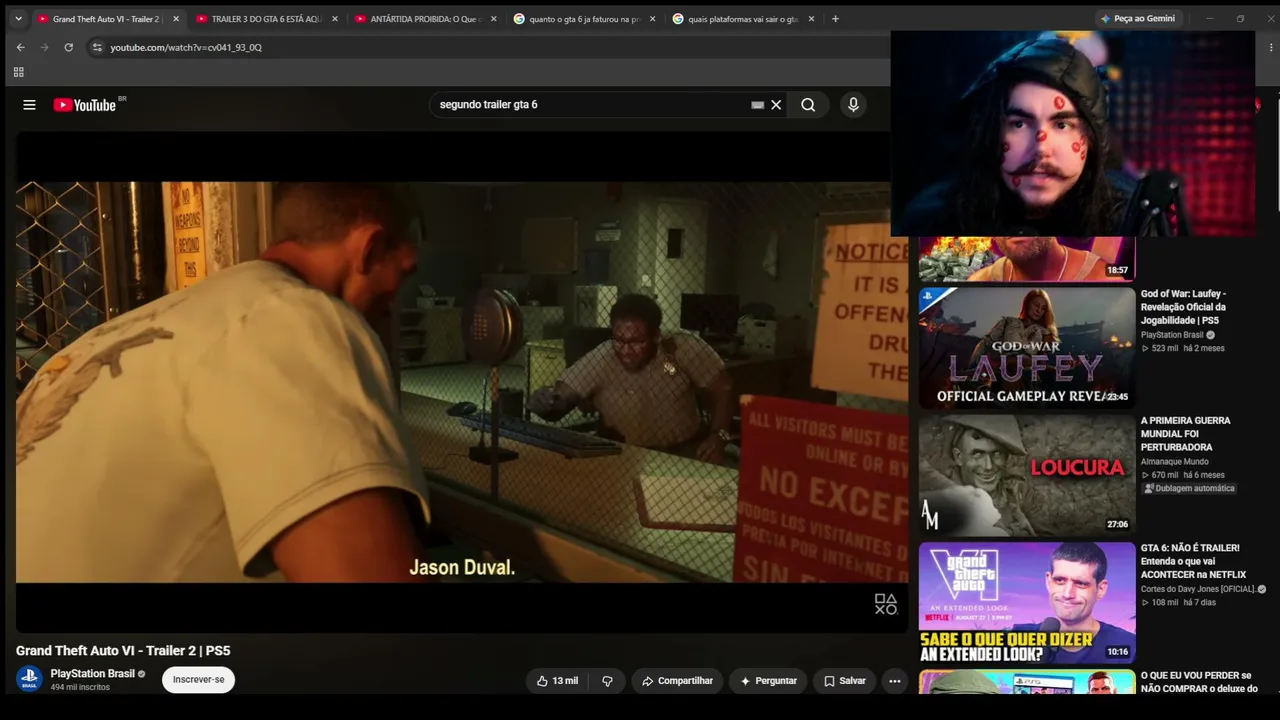Open the YouTube hamburger guide menu
This screenshot has height=720, width=1280.
(29, 105)
